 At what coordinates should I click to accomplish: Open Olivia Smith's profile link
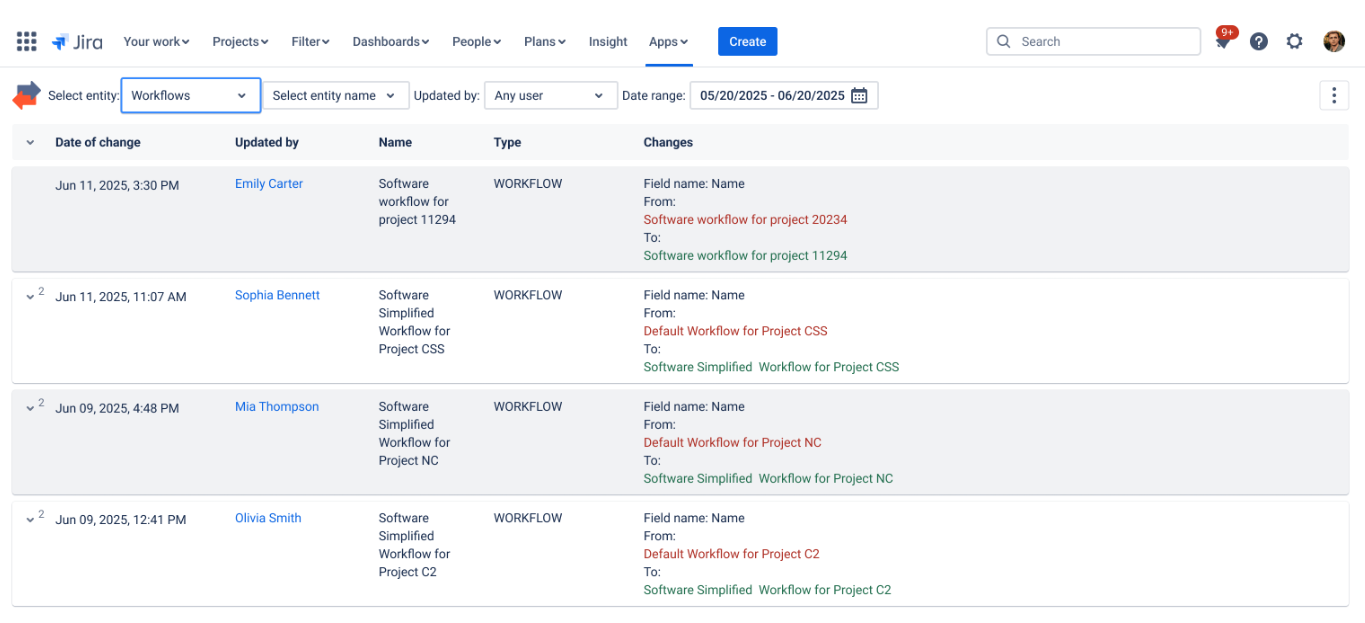(x=268, y=518)
